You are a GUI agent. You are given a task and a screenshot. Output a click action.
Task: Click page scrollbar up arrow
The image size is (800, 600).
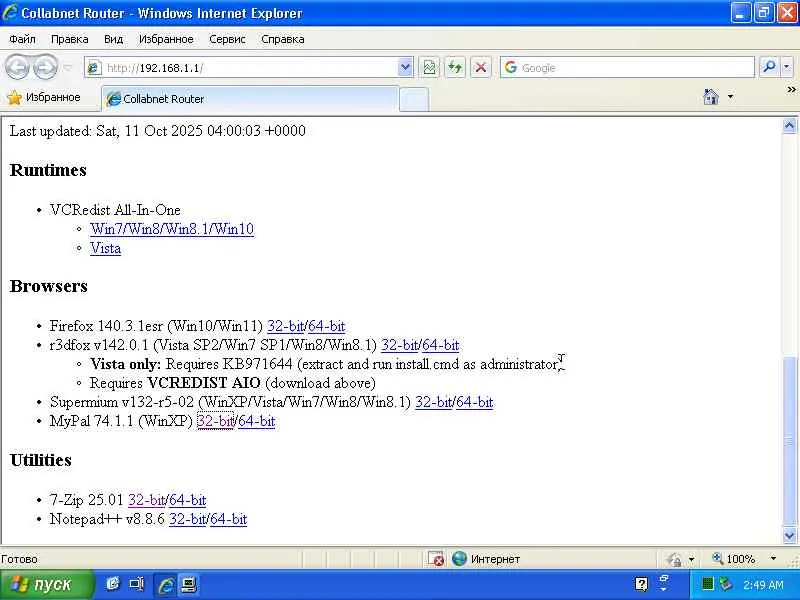789,125
